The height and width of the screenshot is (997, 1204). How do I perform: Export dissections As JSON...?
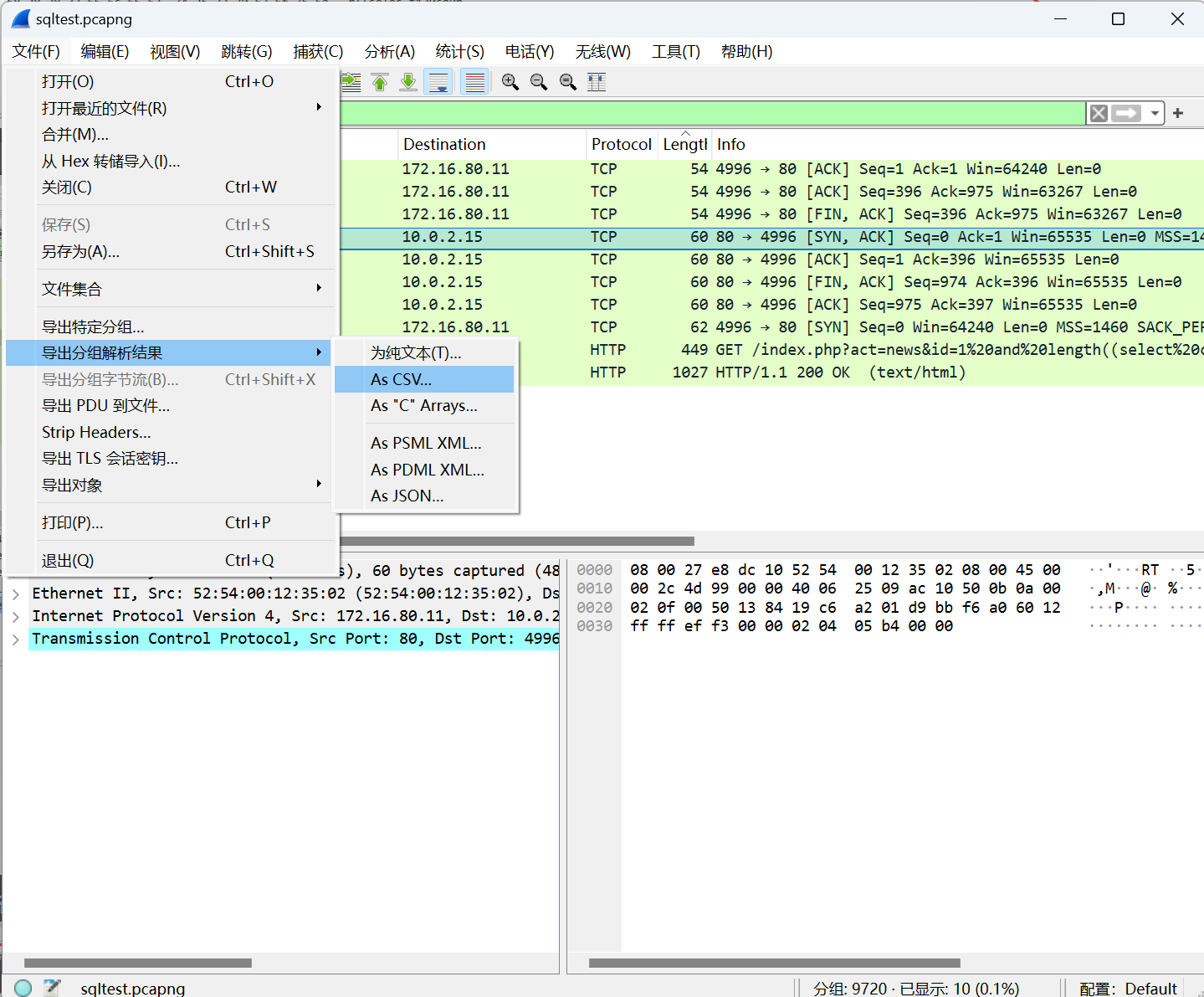[x=424, y=496]
